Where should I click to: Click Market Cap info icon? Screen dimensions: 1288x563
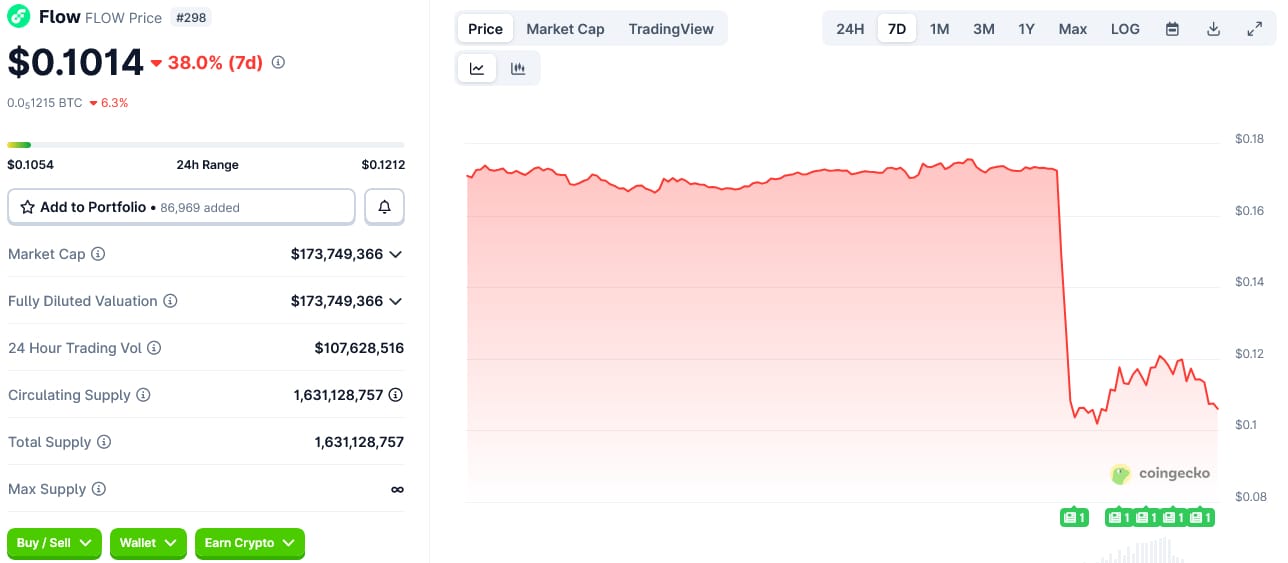[x=98, y=254]
